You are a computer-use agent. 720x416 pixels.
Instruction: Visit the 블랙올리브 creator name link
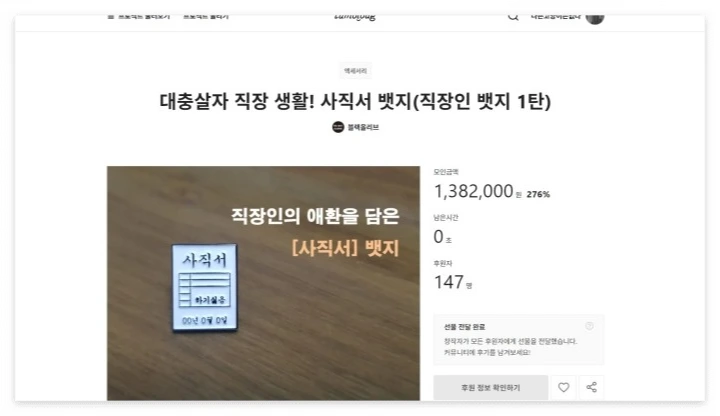coord(363,127)
